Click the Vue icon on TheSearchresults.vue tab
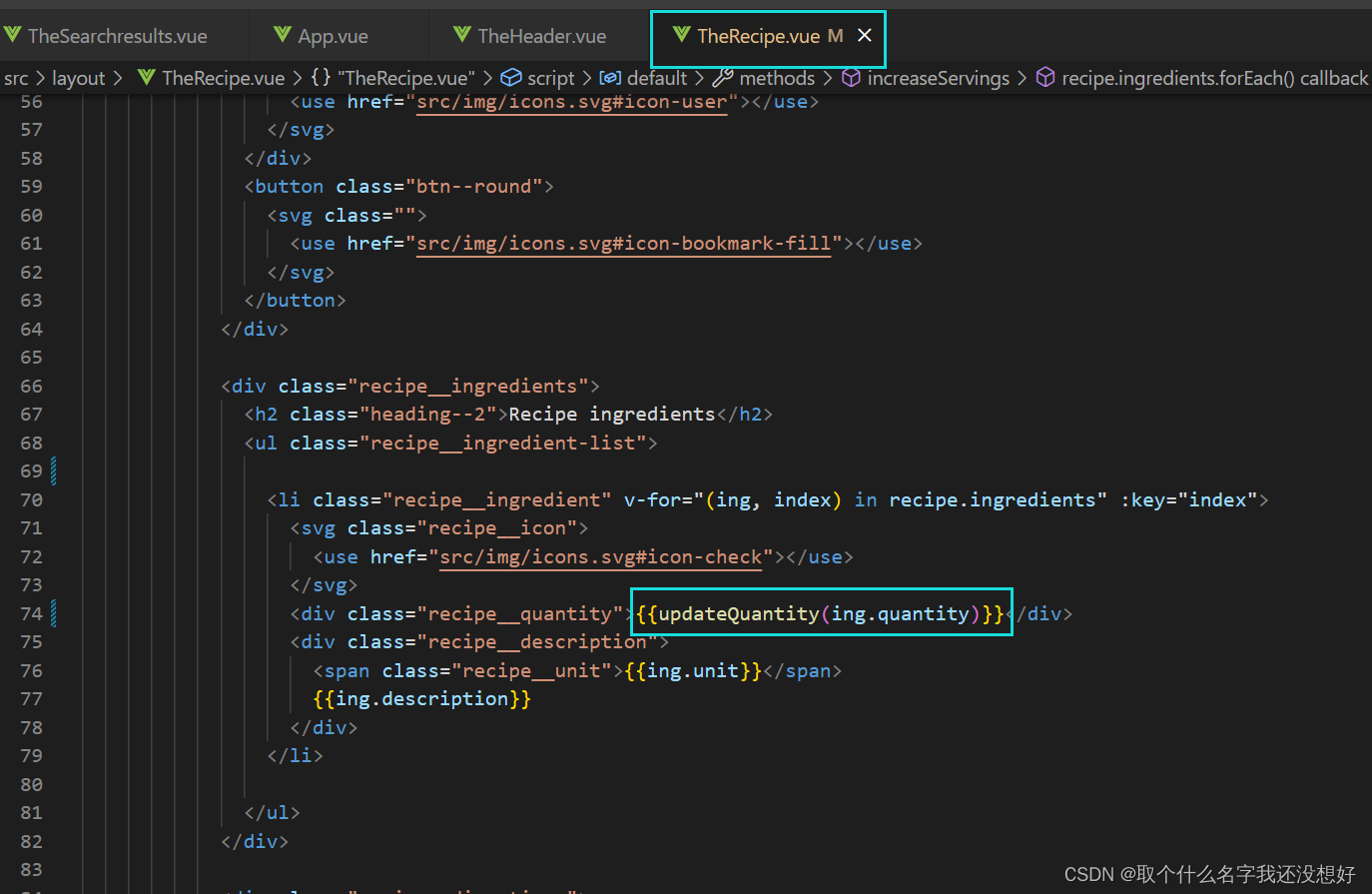 [12, 35]
